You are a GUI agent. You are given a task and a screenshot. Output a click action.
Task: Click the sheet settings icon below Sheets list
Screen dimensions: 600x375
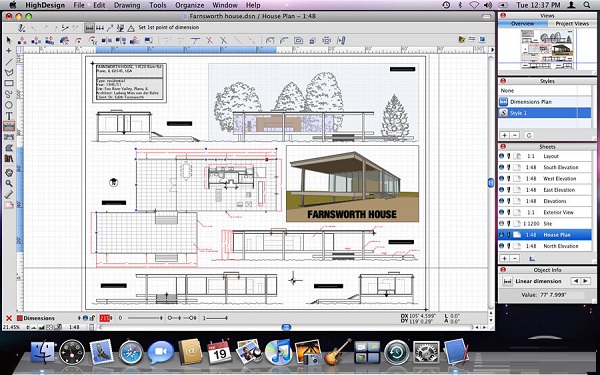[532, 259]
